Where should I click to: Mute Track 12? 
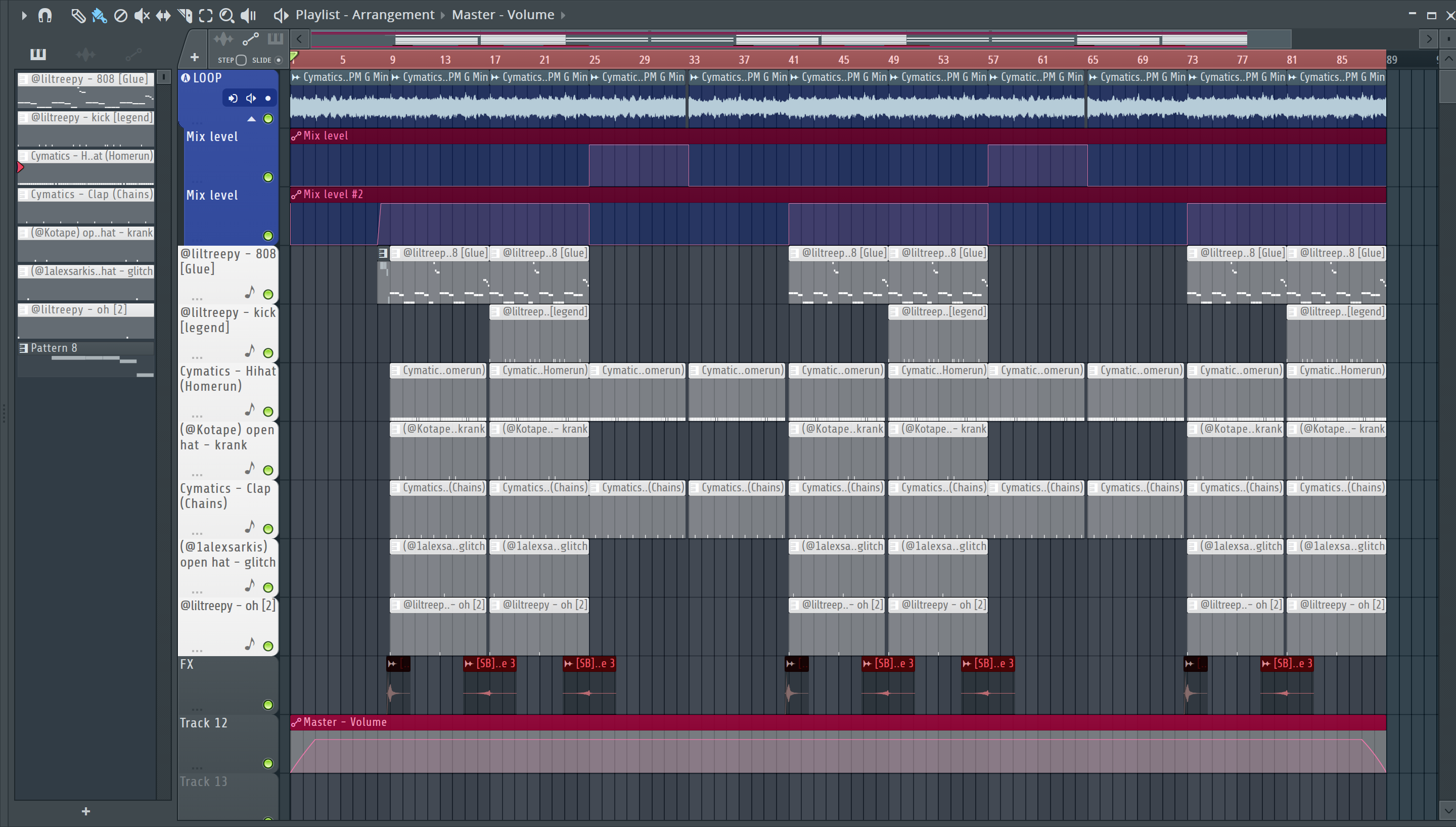(x=268, y=763)
